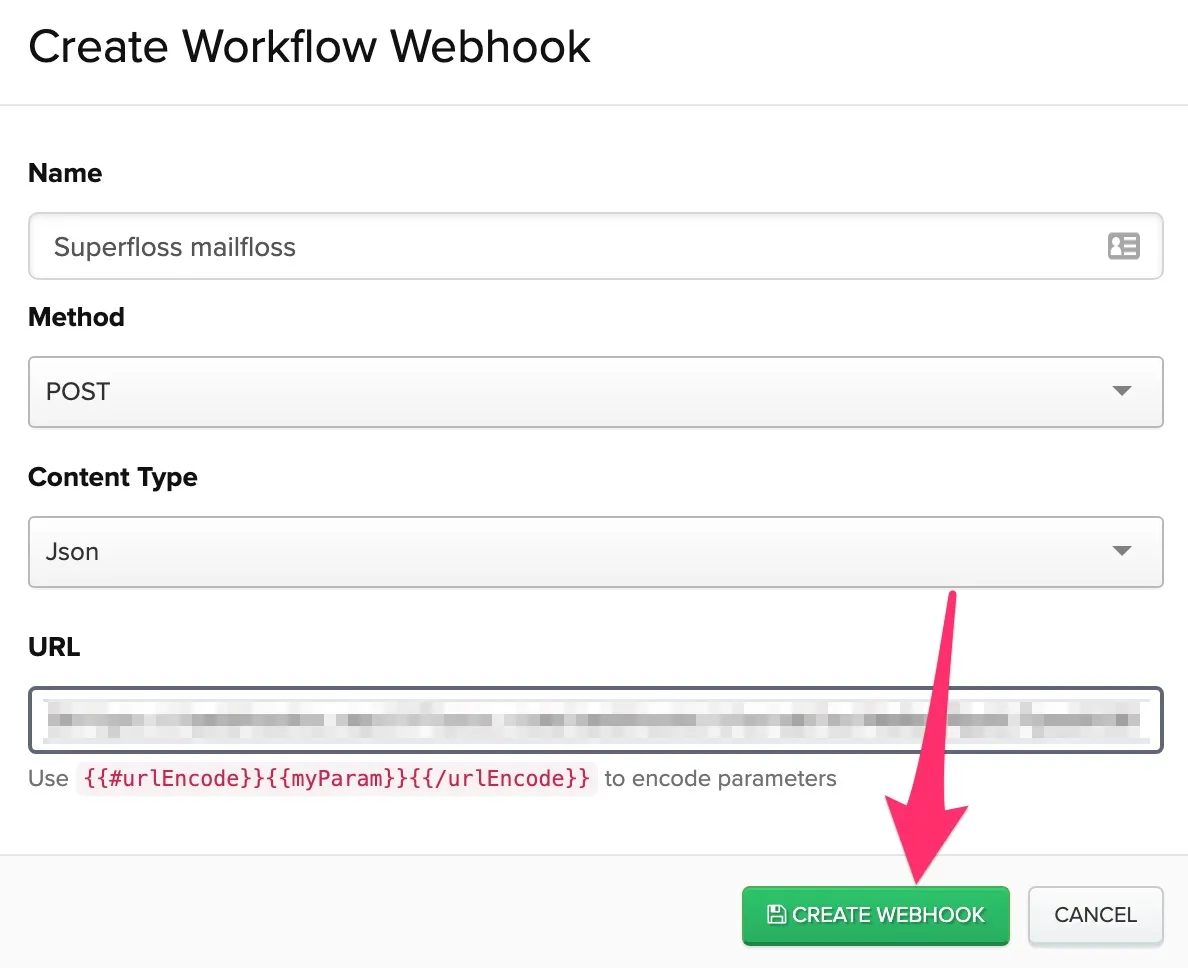Click the Superfloss mailfloss name input
This screenshot has height=968, width=1188.
click(596, 246)
